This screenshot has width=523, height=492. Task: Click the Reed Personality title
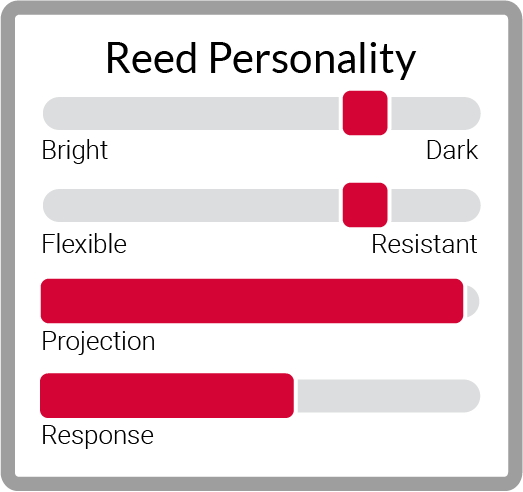(x=261, y=59)
